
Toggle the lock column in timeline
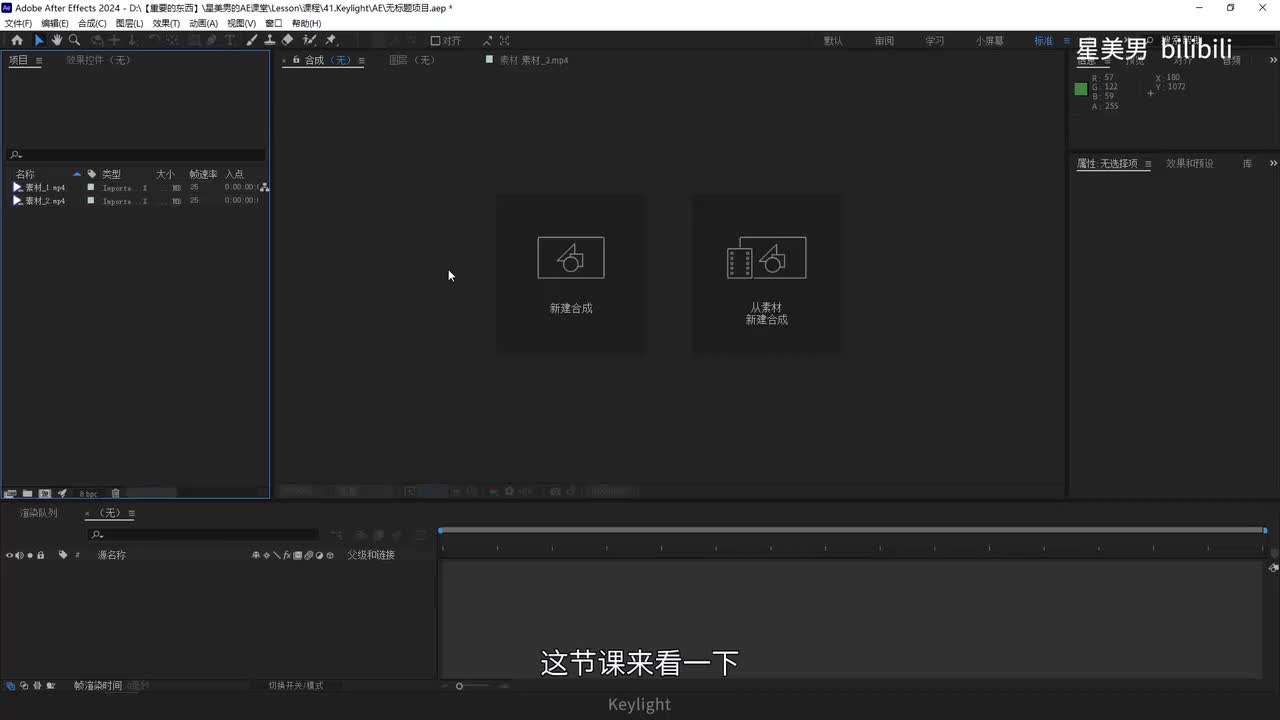click(40, 555)
